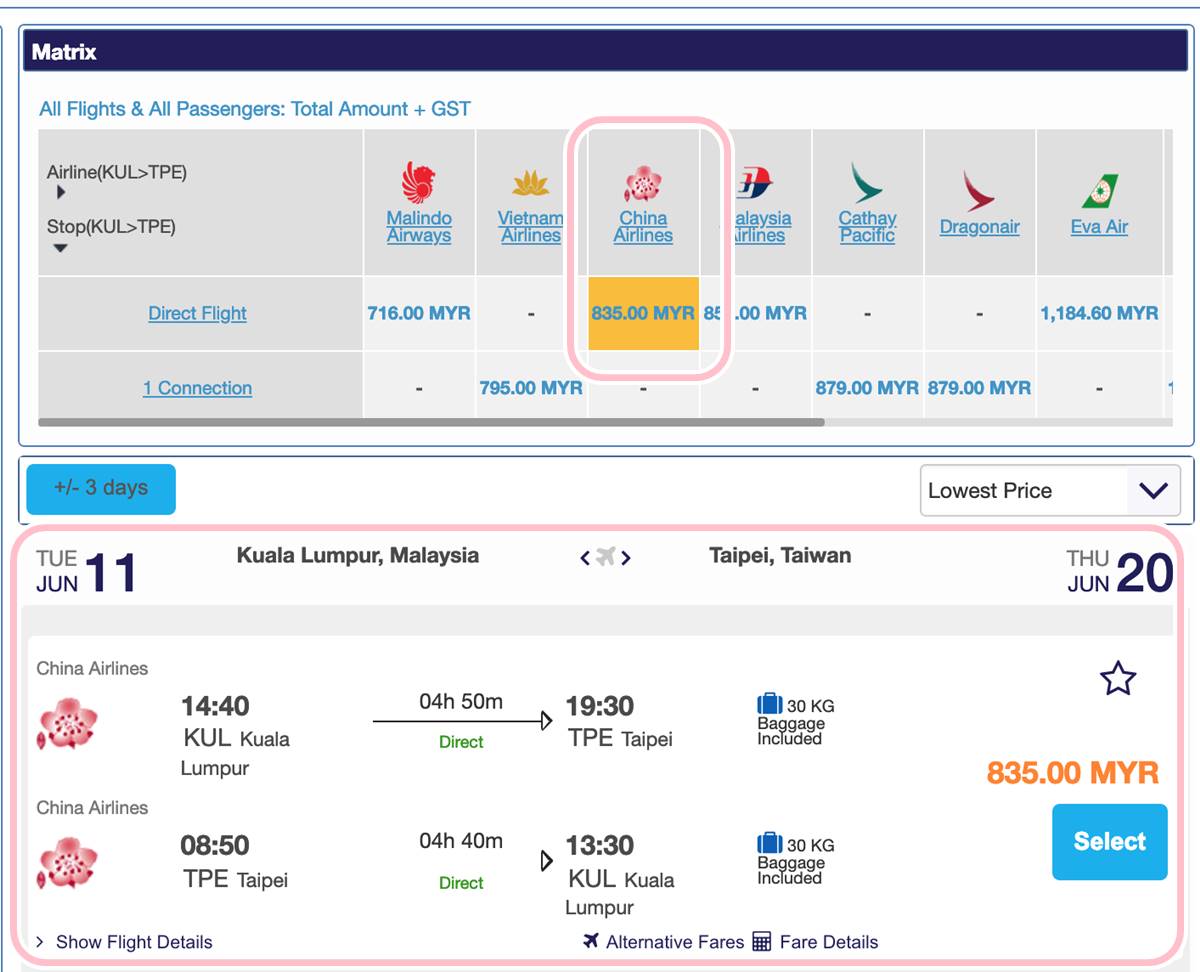Screen dimensions: 1200x972
Task: Click the calculator icon beside Fare Details
Action: click(762, 941)
